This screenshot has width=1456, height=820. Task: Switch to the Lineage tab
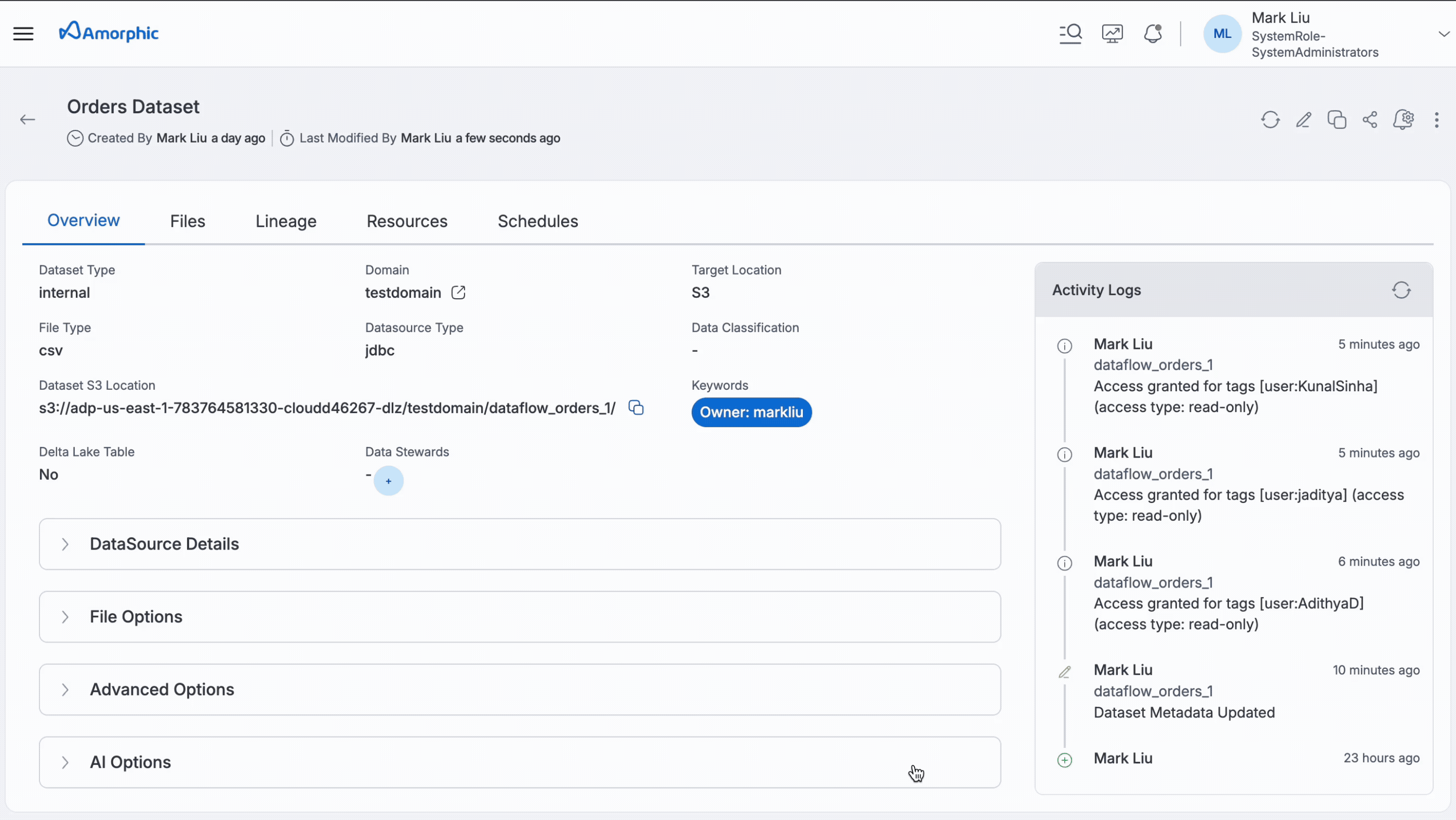click(x=286, y=221)
